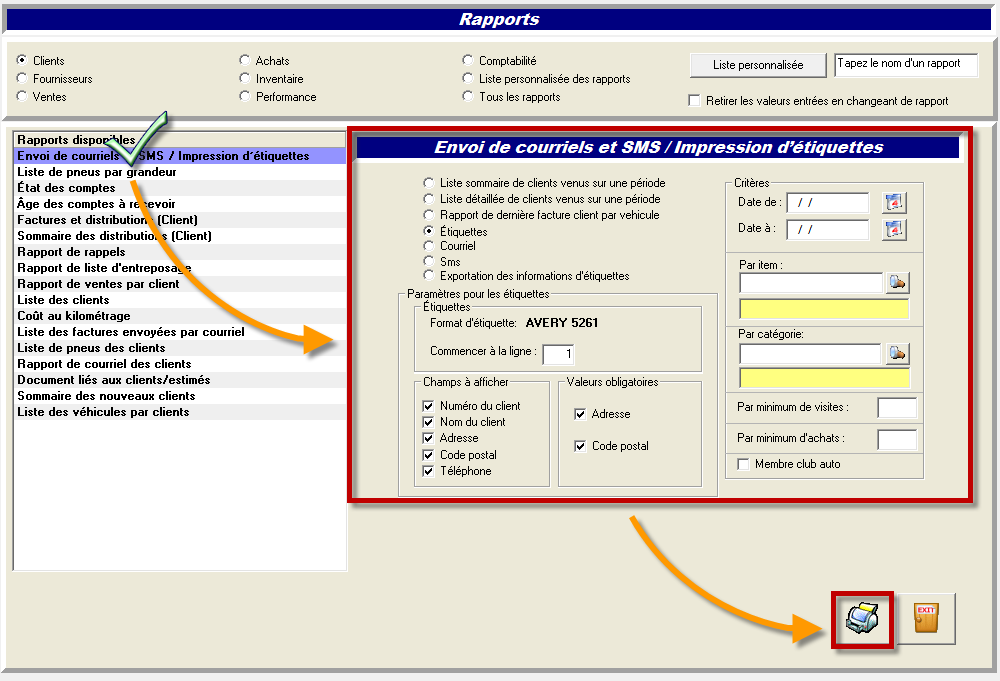
Task: Choose Rapport de dernière facture client par vehicule
Action: 429,214
